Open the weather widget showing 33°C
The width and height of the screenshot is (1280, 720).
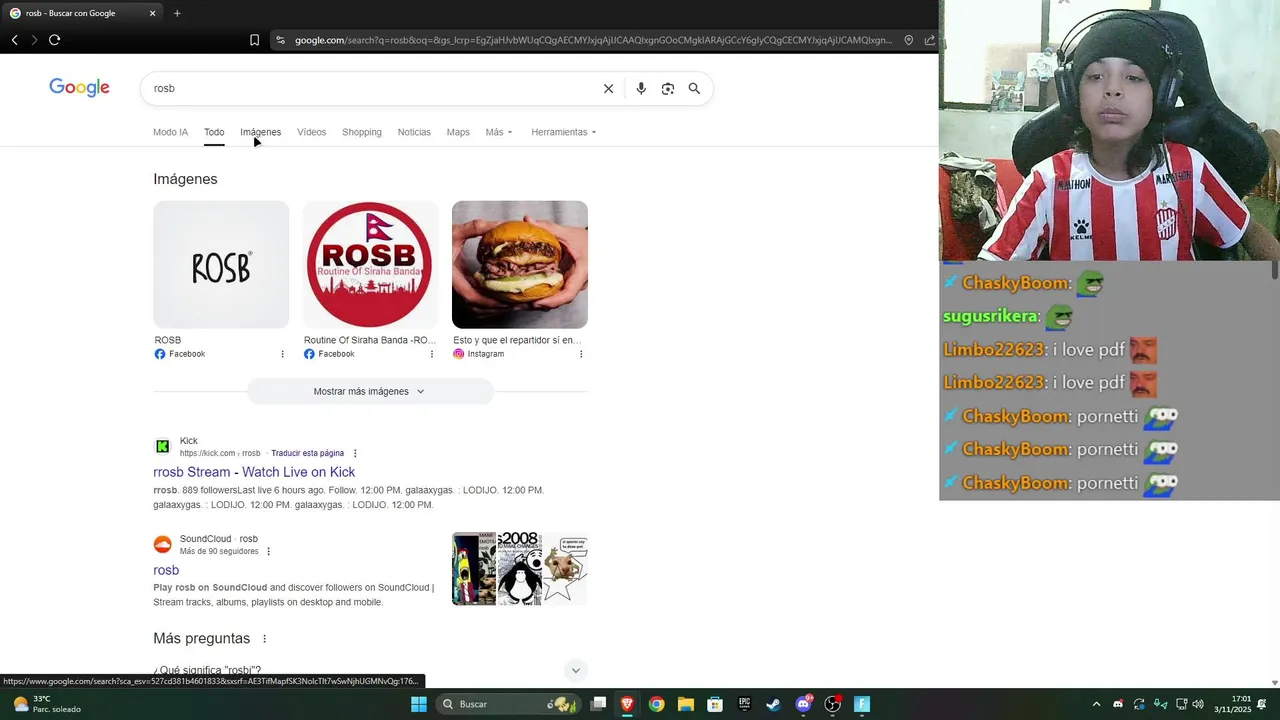[46, 704]
